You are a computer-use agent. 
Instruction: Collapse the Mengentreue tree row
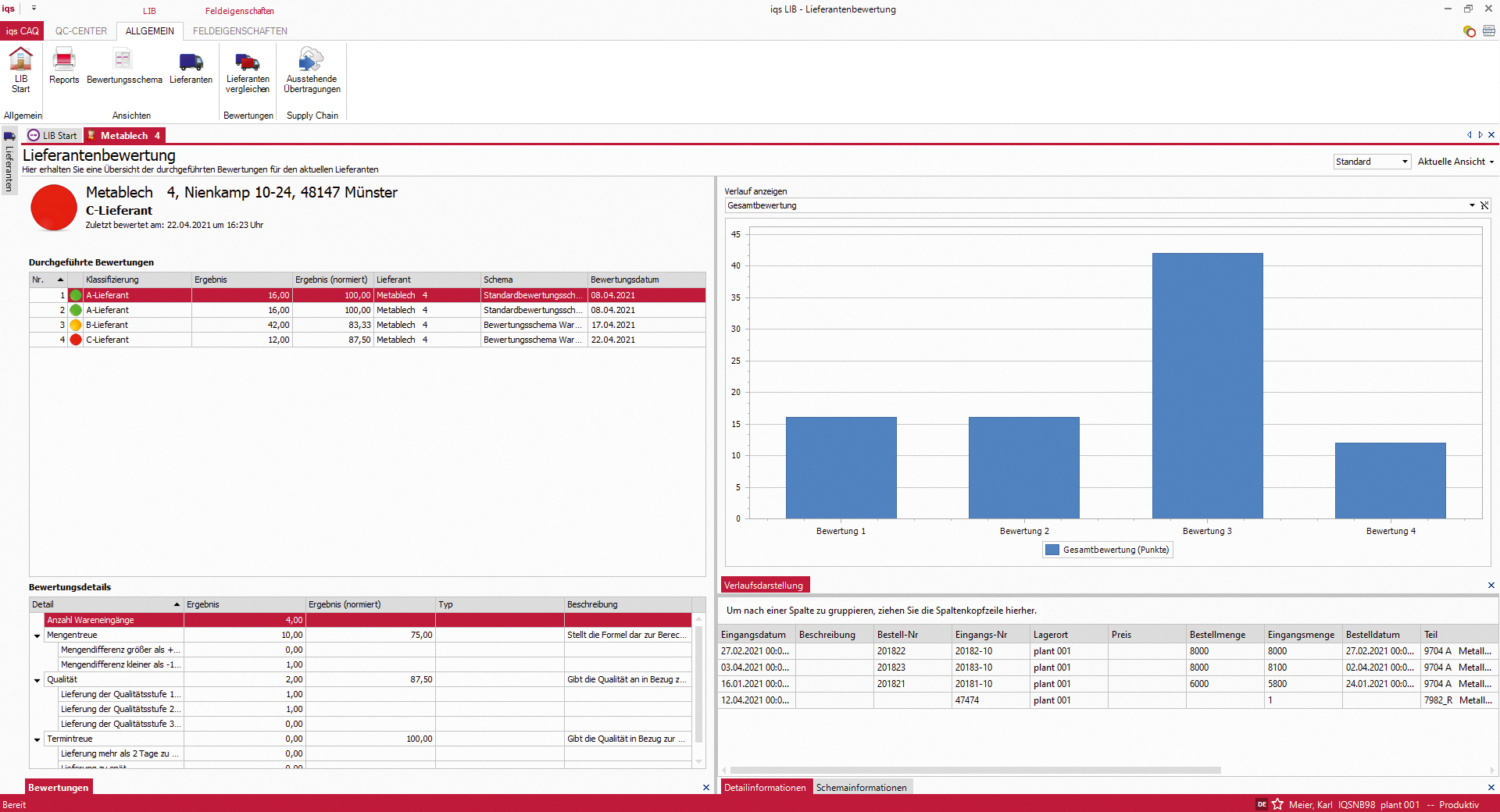37,636
